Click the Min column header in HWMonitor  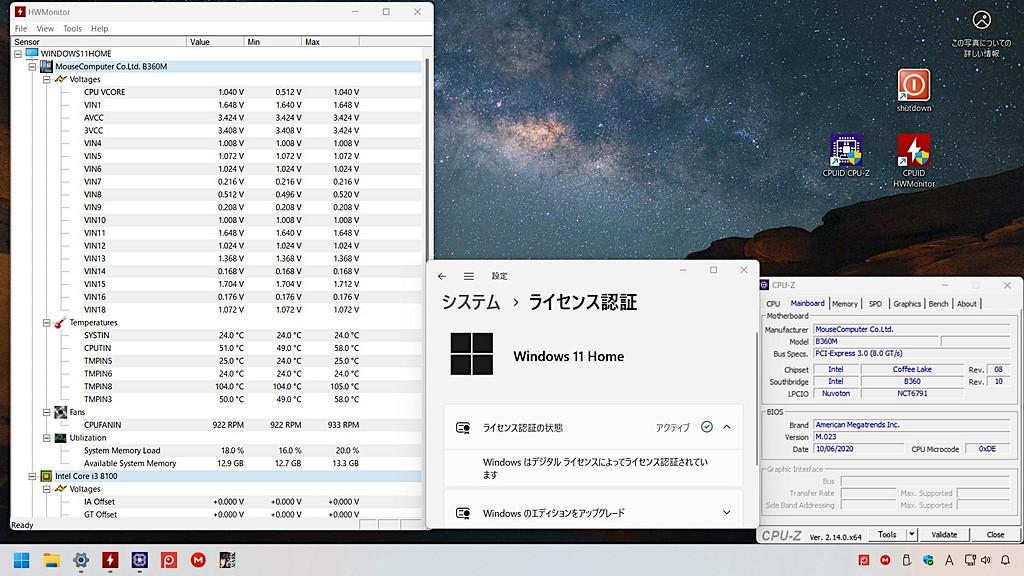click(x=273, y=42)
